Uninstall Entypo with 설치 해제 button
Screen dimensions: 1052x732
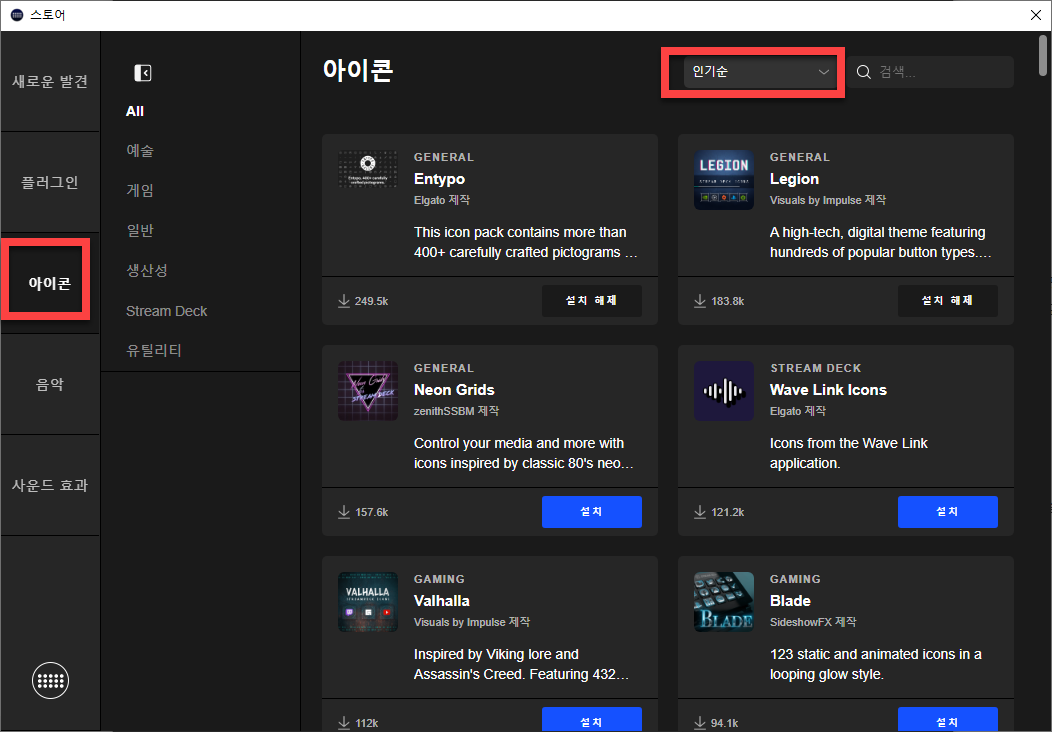[592, 301]
